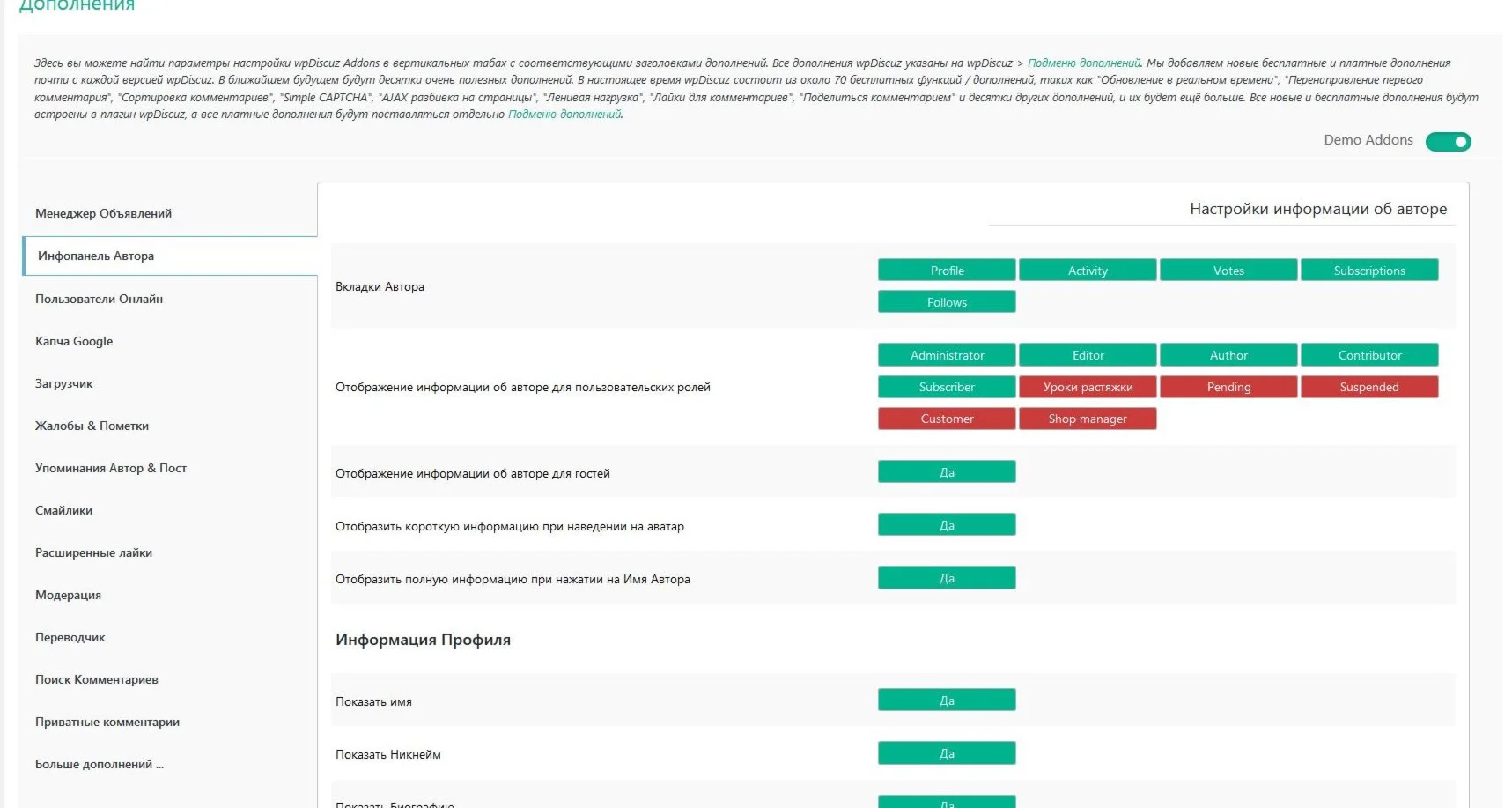Open the Менеджер Объявлений tab

pyautogui.click(x=103, y=213)
